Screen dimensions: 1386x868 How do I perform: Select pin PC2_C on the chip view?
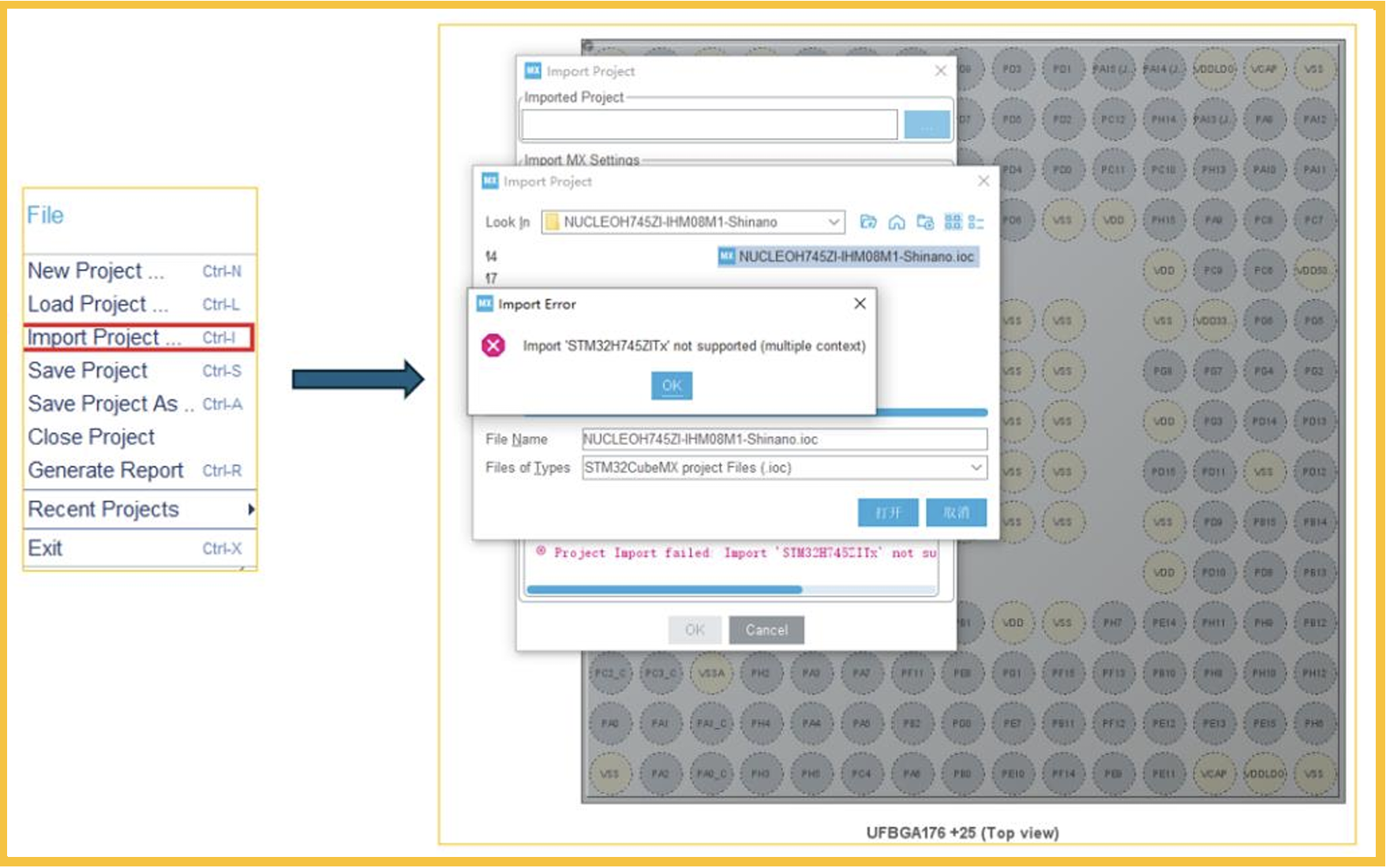coord(609,673)
